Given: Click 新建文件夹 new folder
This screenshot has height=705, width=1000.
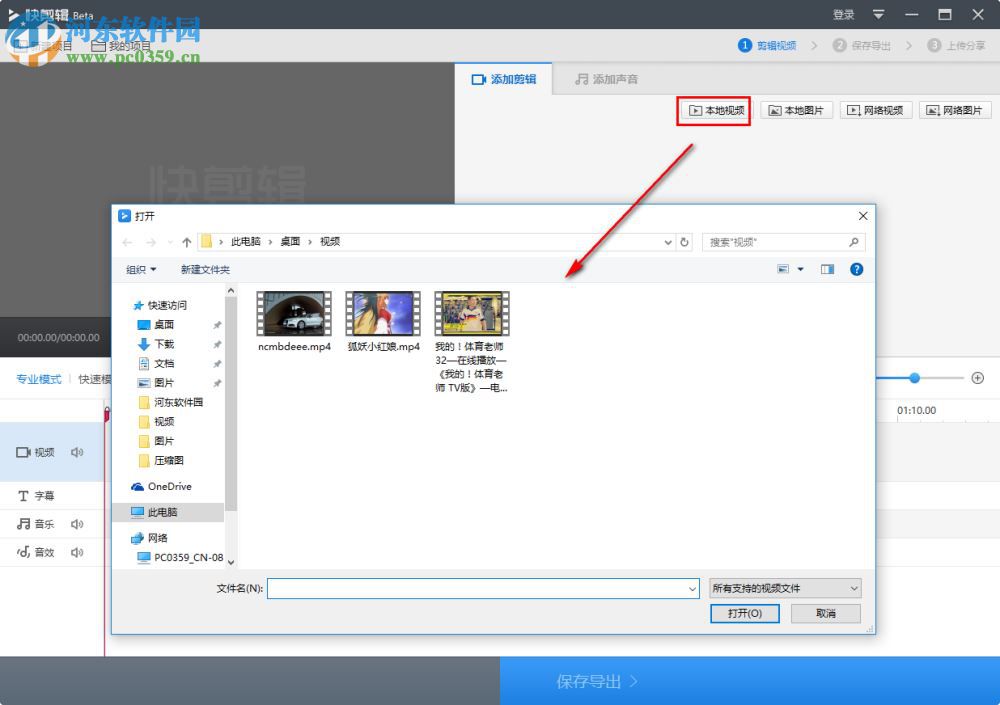Looking at the screenshot, I should pos(205,269).
